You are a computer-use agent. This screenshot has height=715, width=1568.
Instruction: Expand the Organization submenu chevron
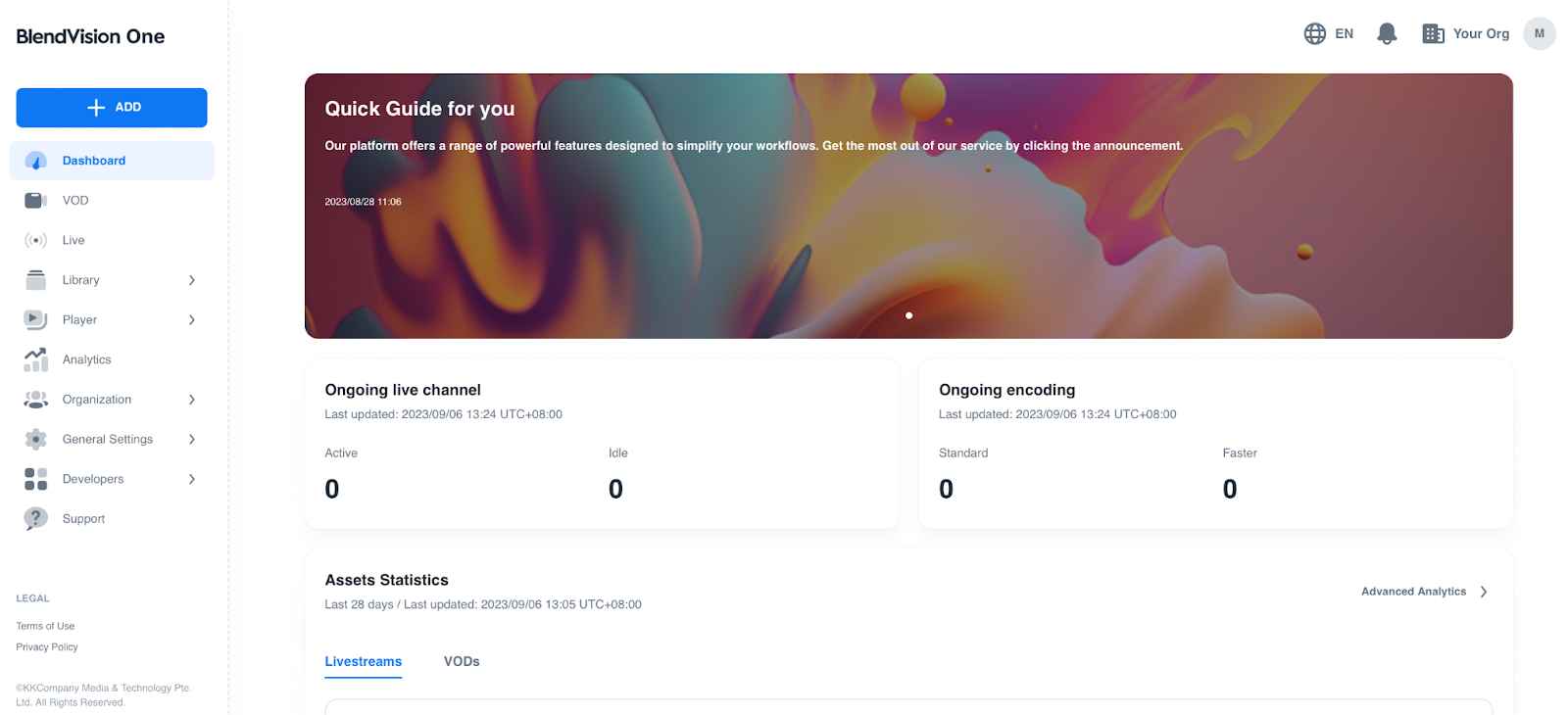point(192,400)
